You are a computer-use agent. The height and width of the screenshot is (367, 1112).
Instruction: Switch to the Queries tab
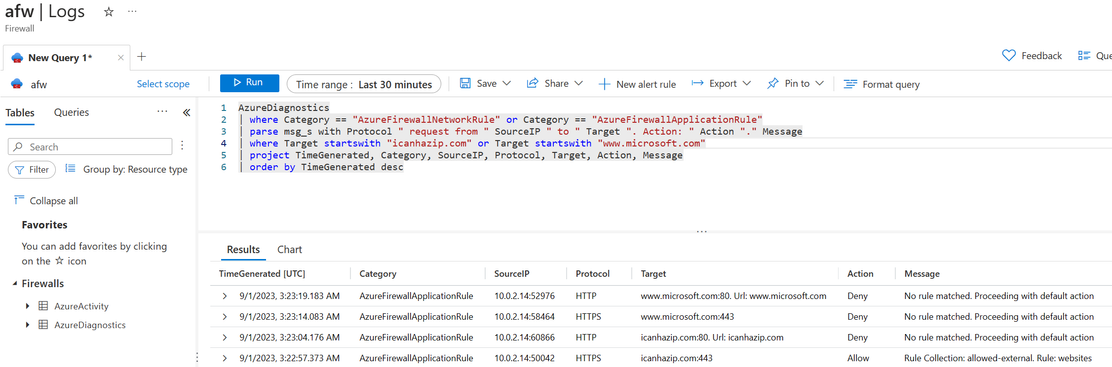pos(72,112)
